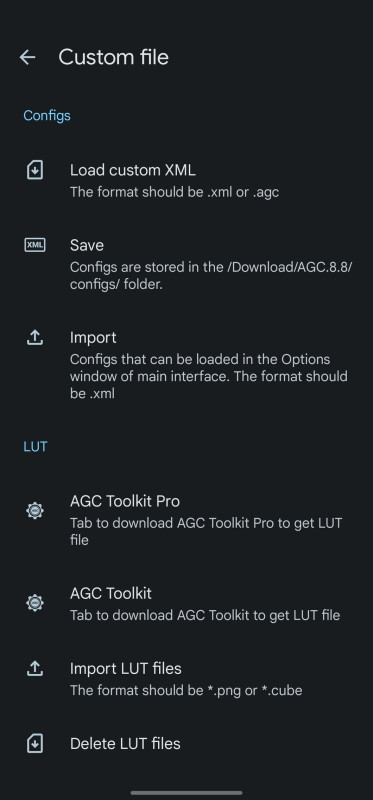Viewport: 373px width, 800px height.
Task: Tap the Custom file page title
Action: tap(113, 57)
